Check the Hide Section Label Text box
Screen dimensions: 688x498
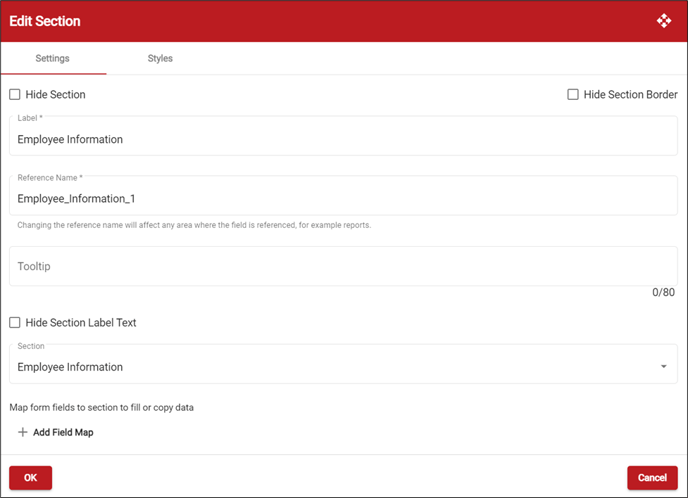(x=14, y=322)
